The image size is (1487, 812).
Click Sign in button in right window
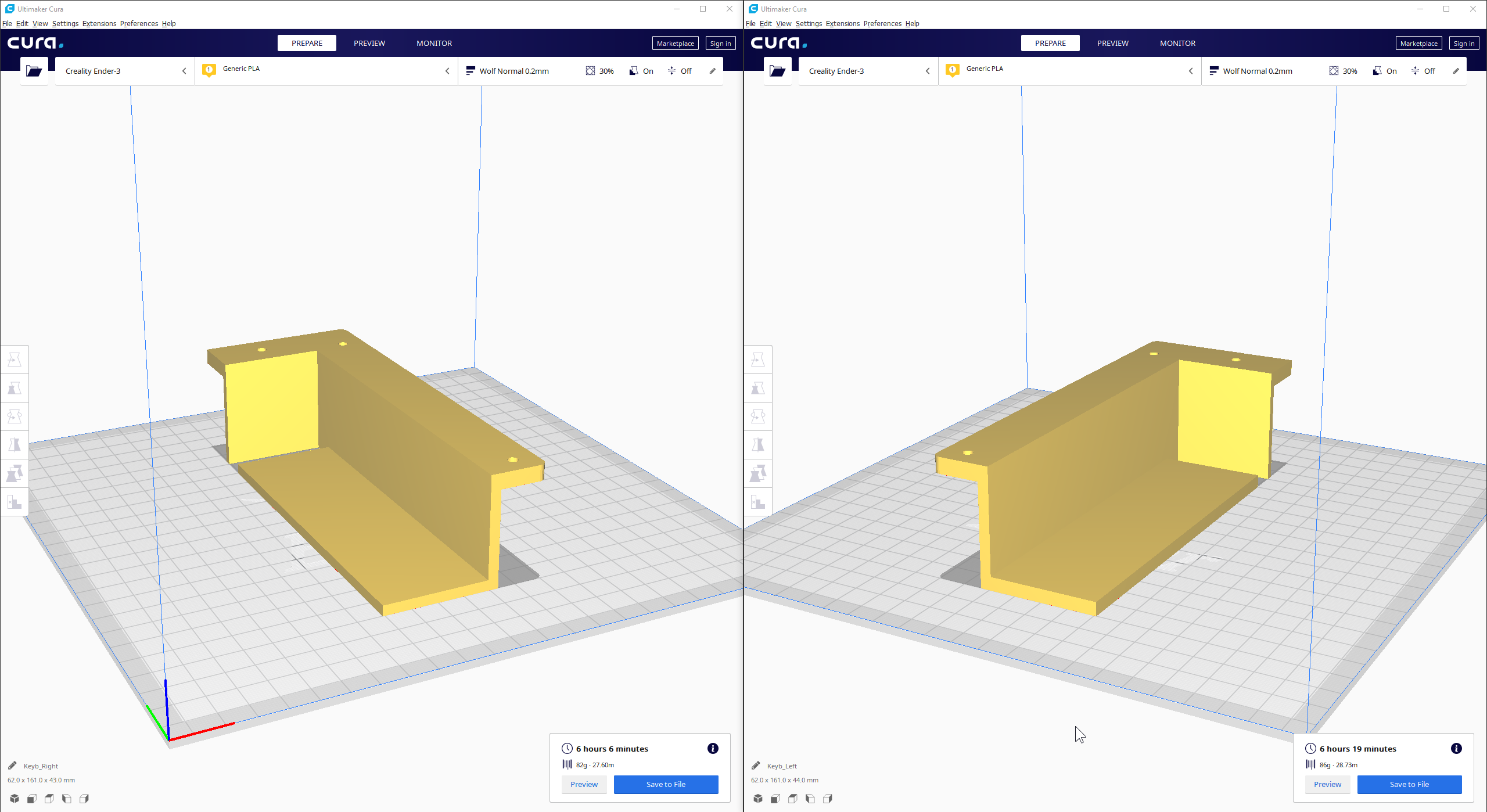[1464, 44]
